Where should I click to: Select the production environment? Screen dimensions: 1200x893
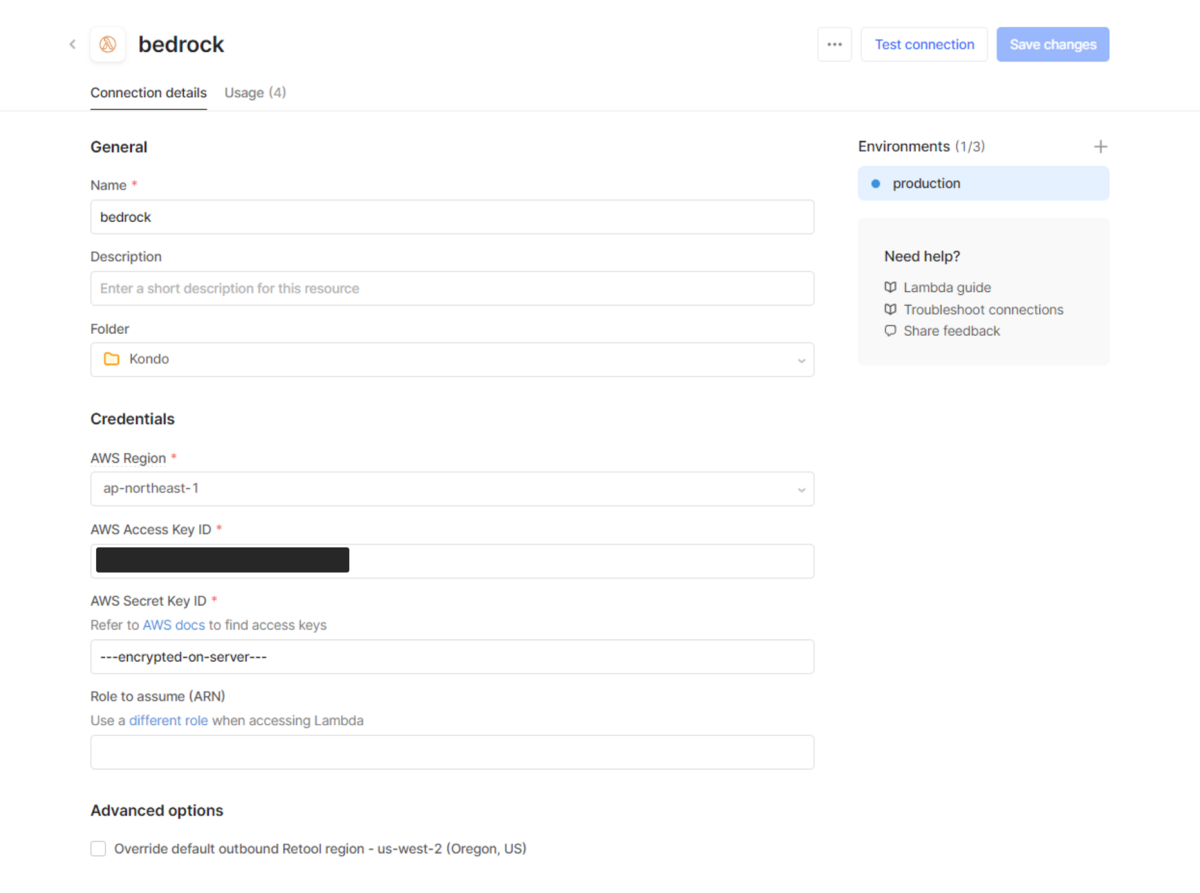point(983,184)
